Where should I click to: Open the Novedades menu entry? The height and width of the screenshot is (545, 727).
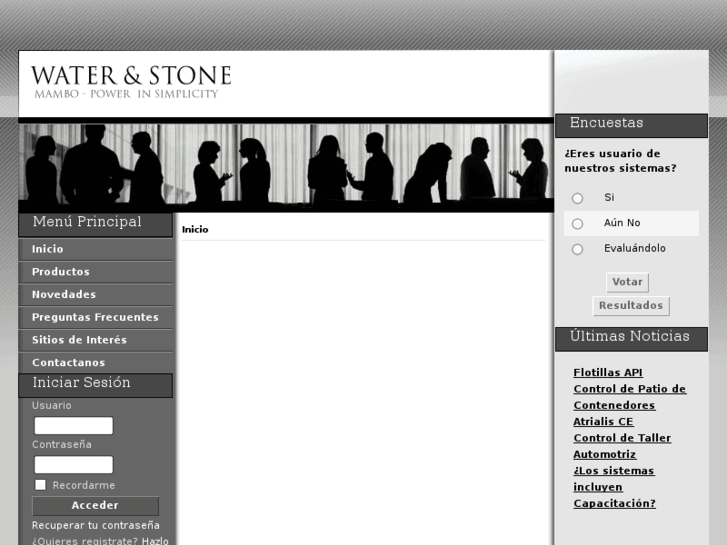(96, 295)
